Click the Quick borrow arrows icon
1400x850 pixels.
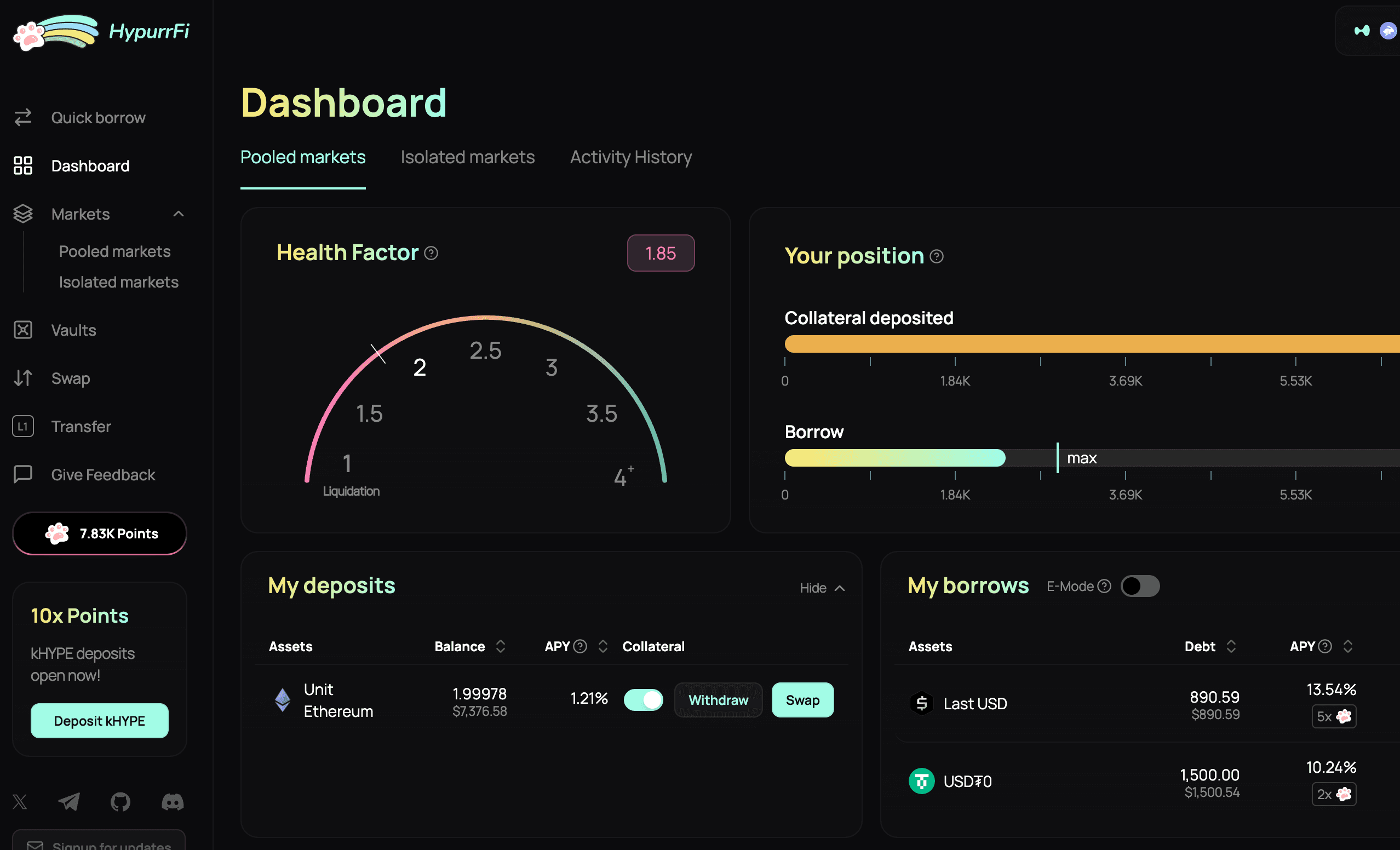(22, 118)
